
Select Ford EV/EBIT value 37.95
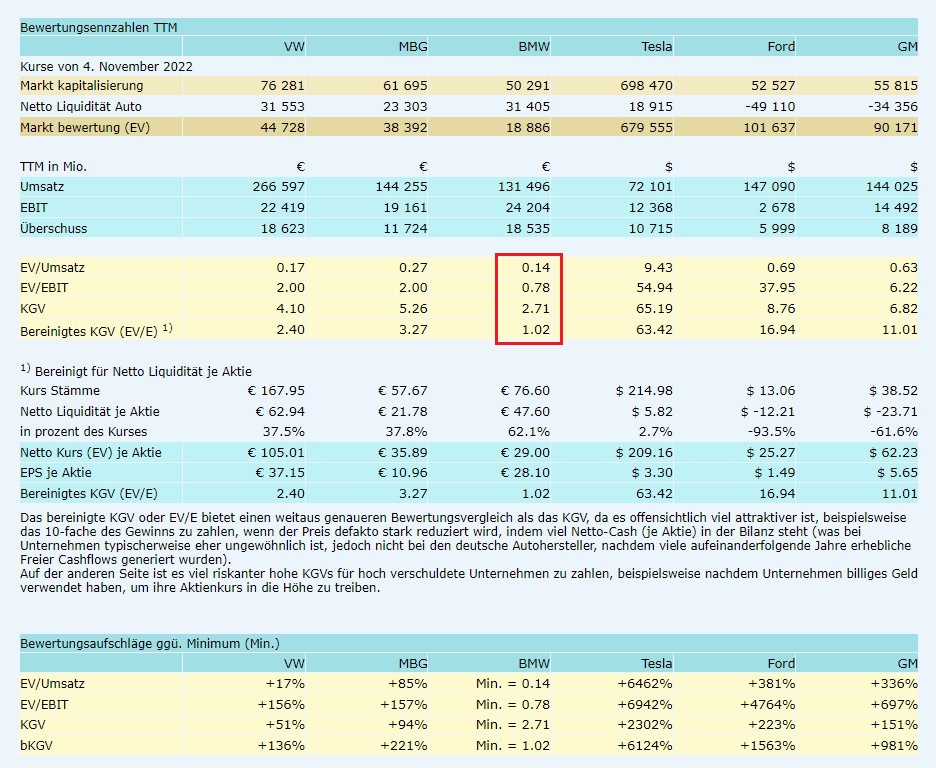777,288
